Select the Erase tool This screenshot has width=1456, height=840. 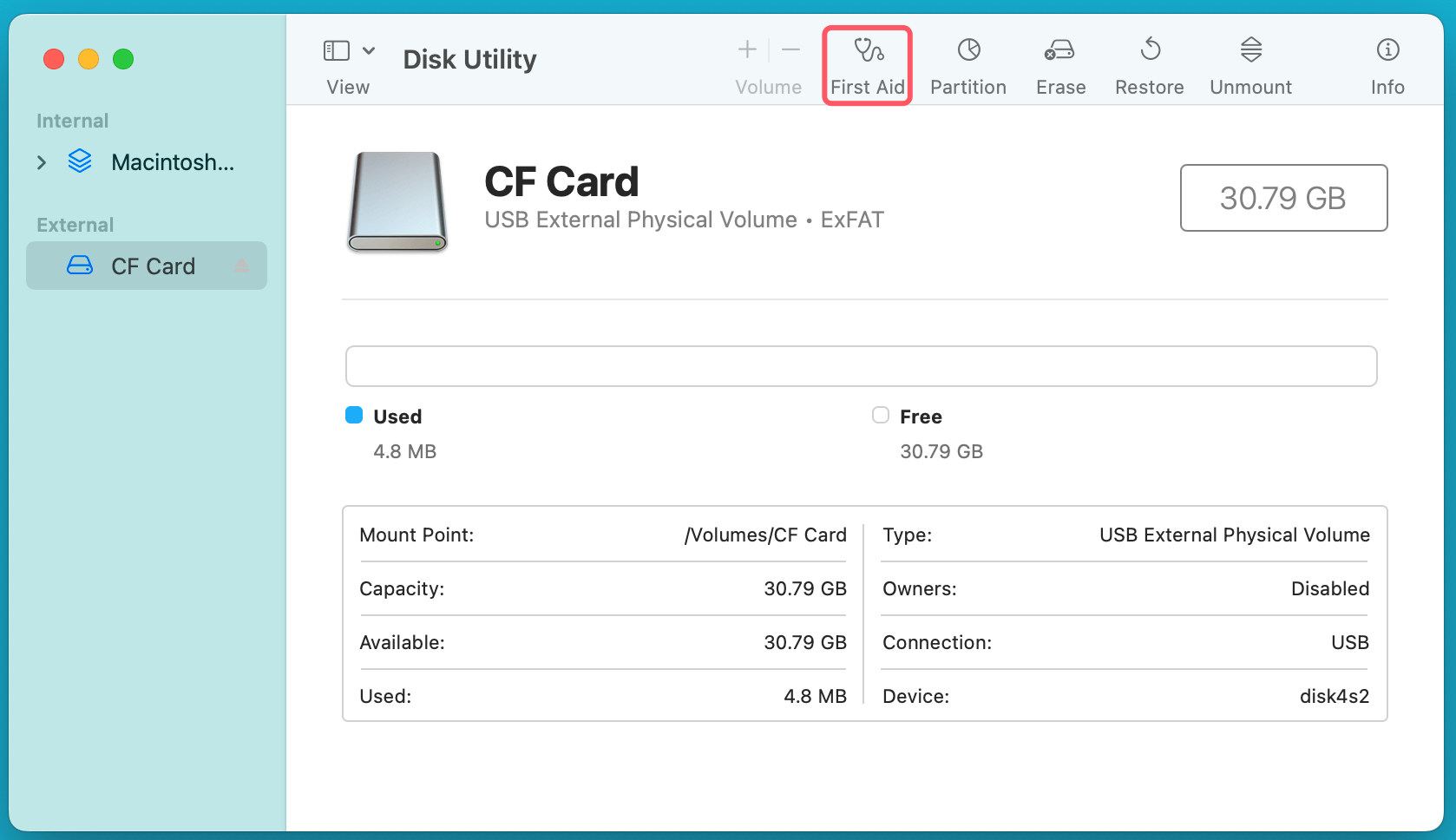(1059, 65)
